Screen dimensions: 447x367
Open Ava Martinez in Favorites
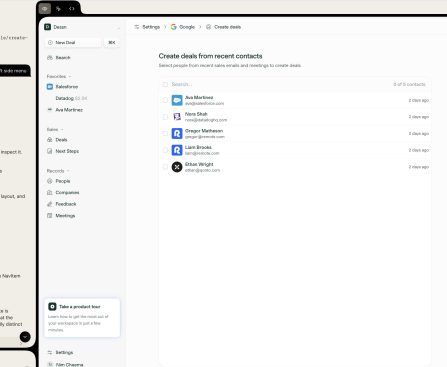click(69, 110)
